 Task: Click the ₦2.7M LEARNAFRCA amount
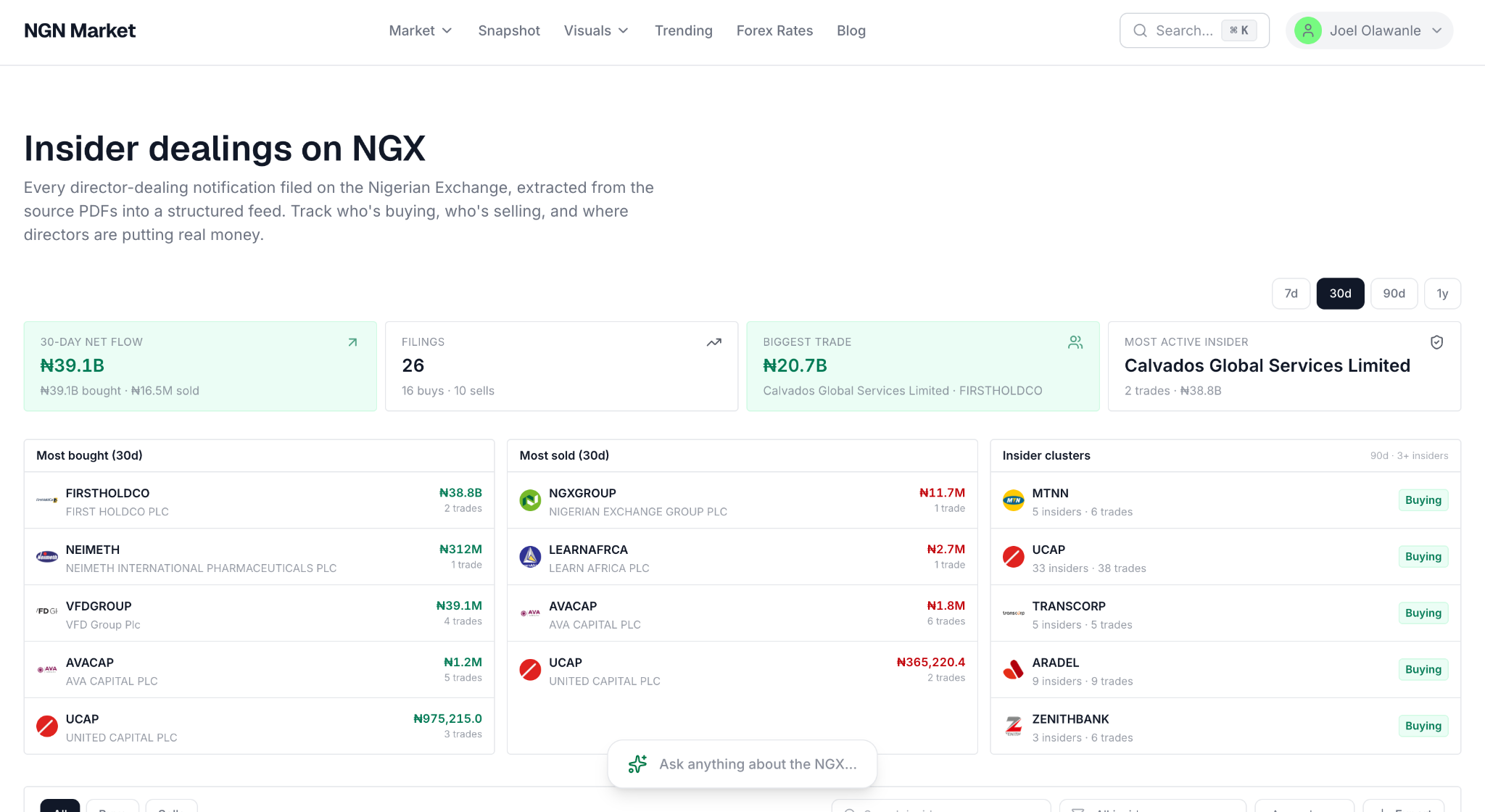point(946,550)
